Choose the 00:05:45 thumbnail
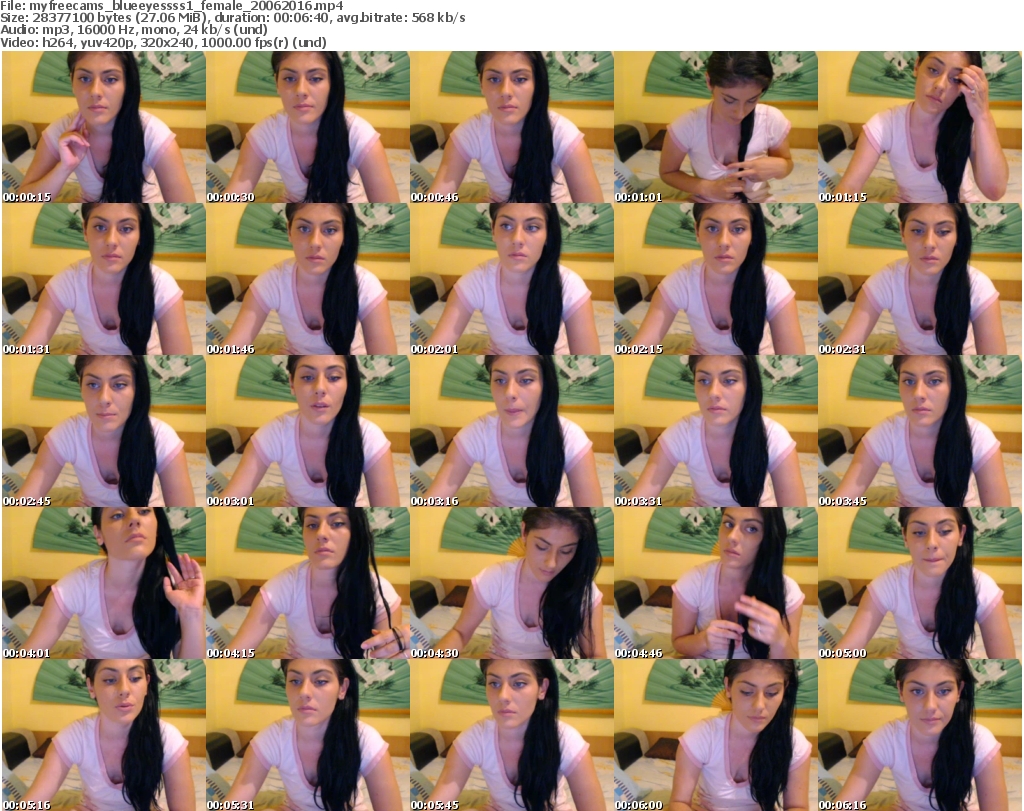 click(x=512, y=735)
